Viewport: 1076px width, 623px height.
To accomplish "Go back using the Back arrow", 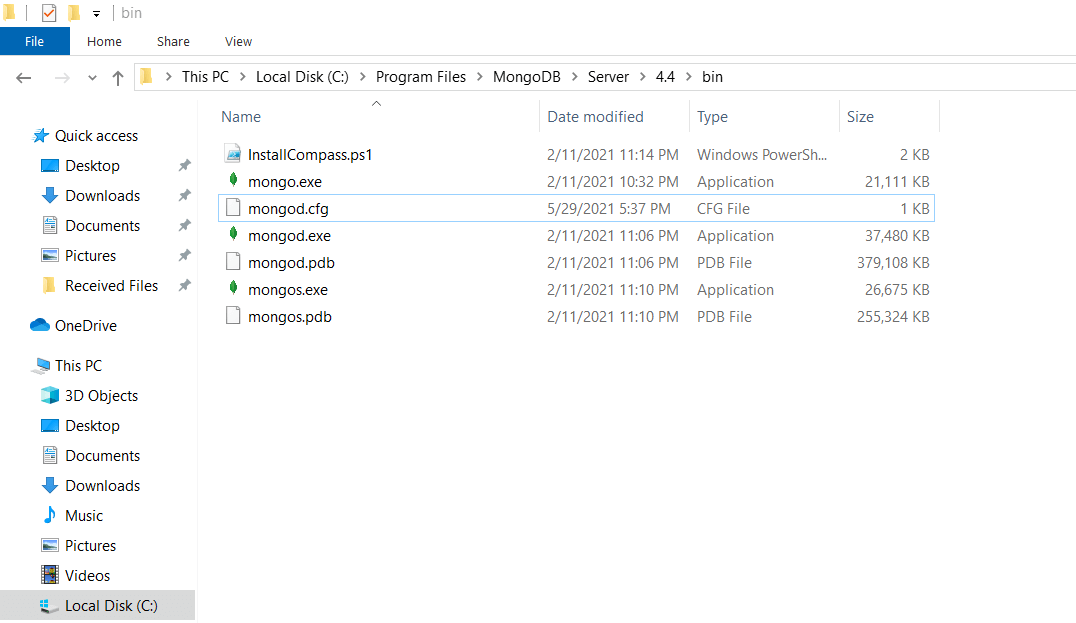I will click(24, 78).
